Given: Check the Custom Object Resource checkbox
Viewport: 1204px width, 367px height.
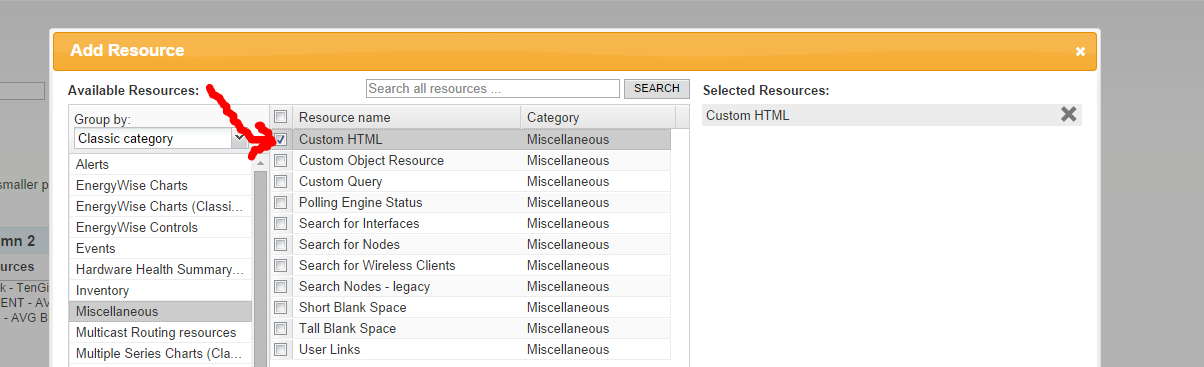Looking at the screenshot, I should [281, 161].
